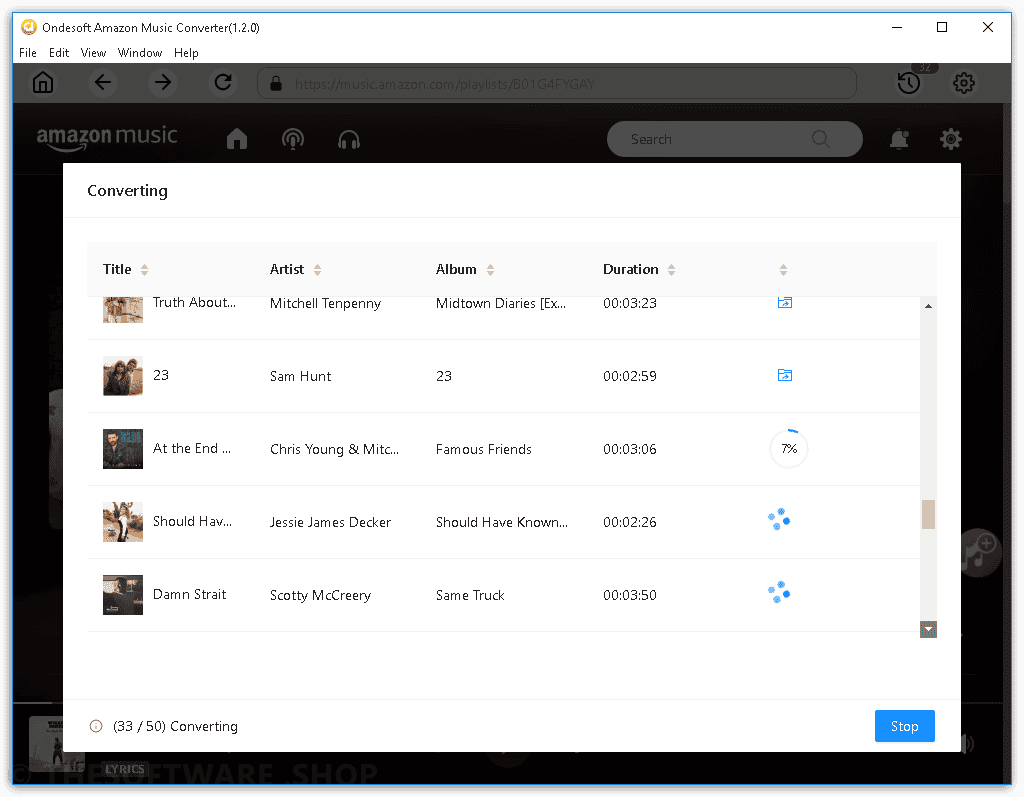
Task: Open the Amazon Music podcasts icon
Action: [293, 139]
